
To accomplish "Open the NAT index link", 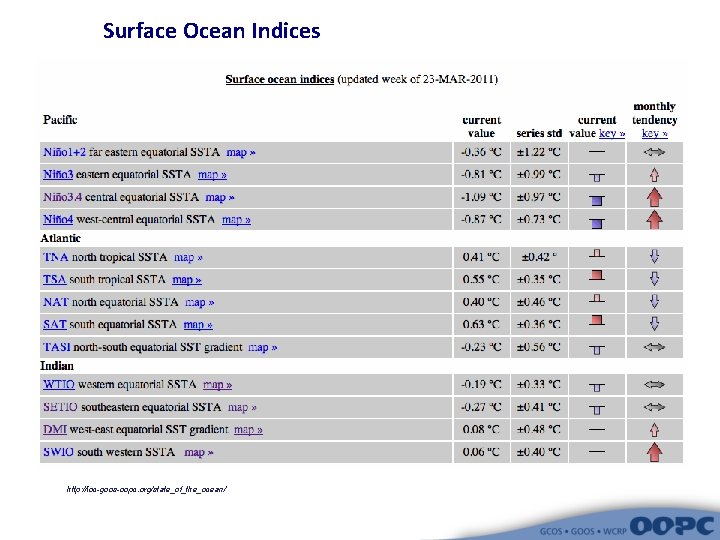I will coord(56,302).
